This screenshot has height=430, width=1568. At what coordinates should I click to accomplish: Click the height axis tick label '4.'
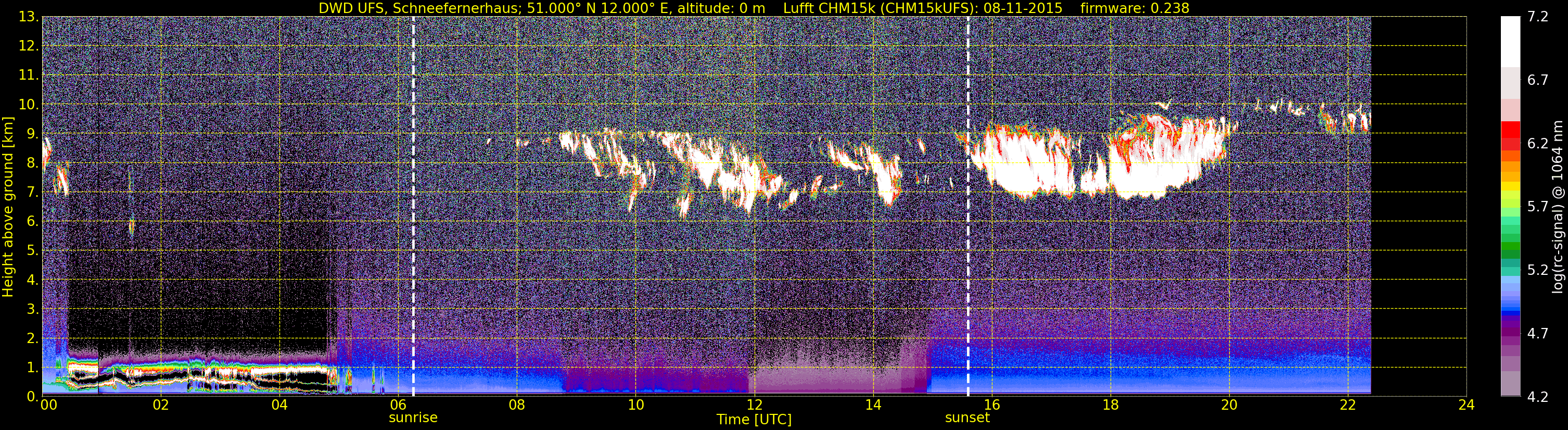coord(32,280)
